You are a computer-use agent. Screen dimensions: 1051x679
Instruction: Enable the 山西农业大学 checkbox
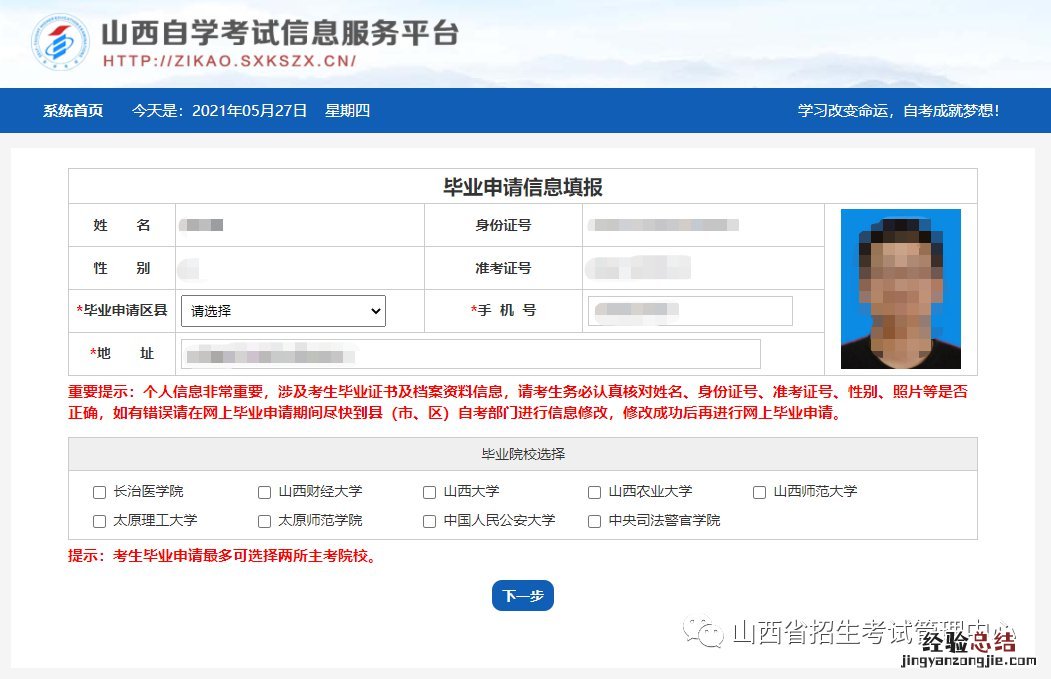[594, 492]
